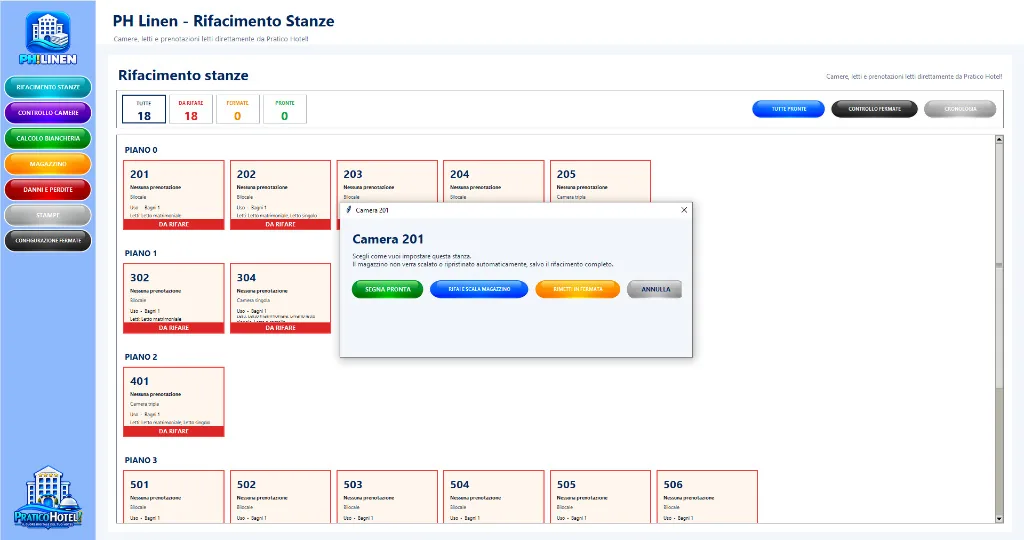
Task: Click the room list scrollbar down arrow
Action: 999,518
